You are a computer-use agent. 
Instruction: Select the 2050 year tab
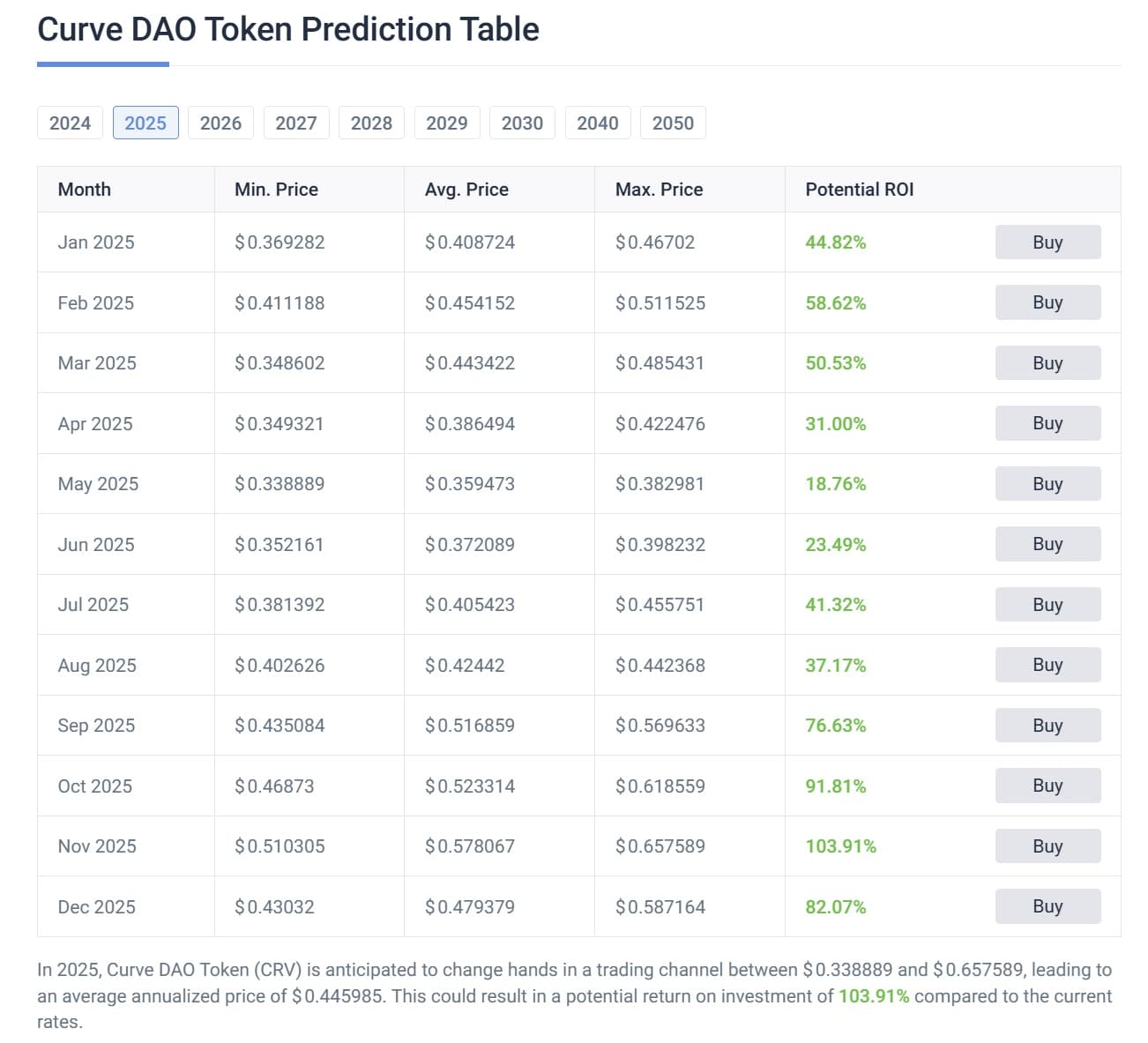click(x=673, y=123)
